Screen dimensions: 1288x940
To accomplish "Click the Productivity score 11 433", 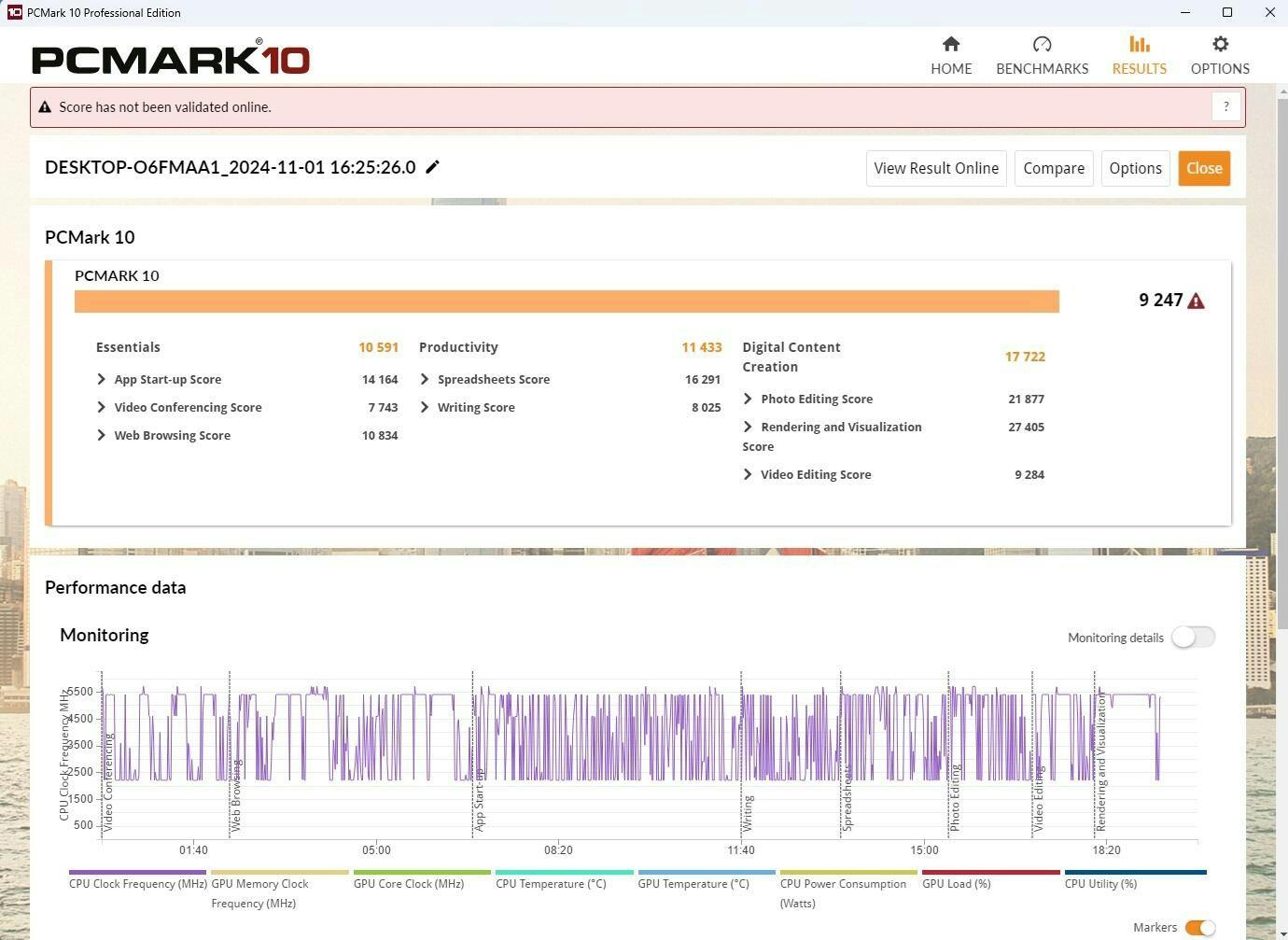I will coord(702,347).
